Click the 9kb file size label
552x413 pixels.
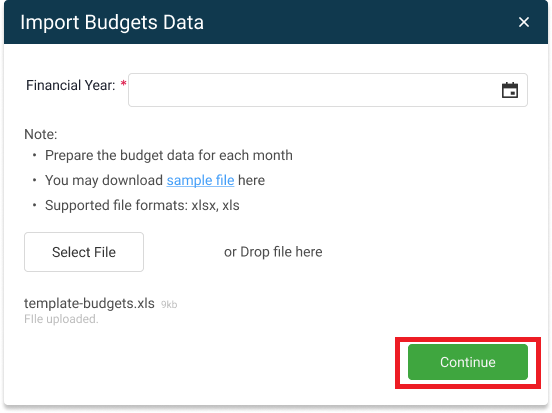[169, 305]
